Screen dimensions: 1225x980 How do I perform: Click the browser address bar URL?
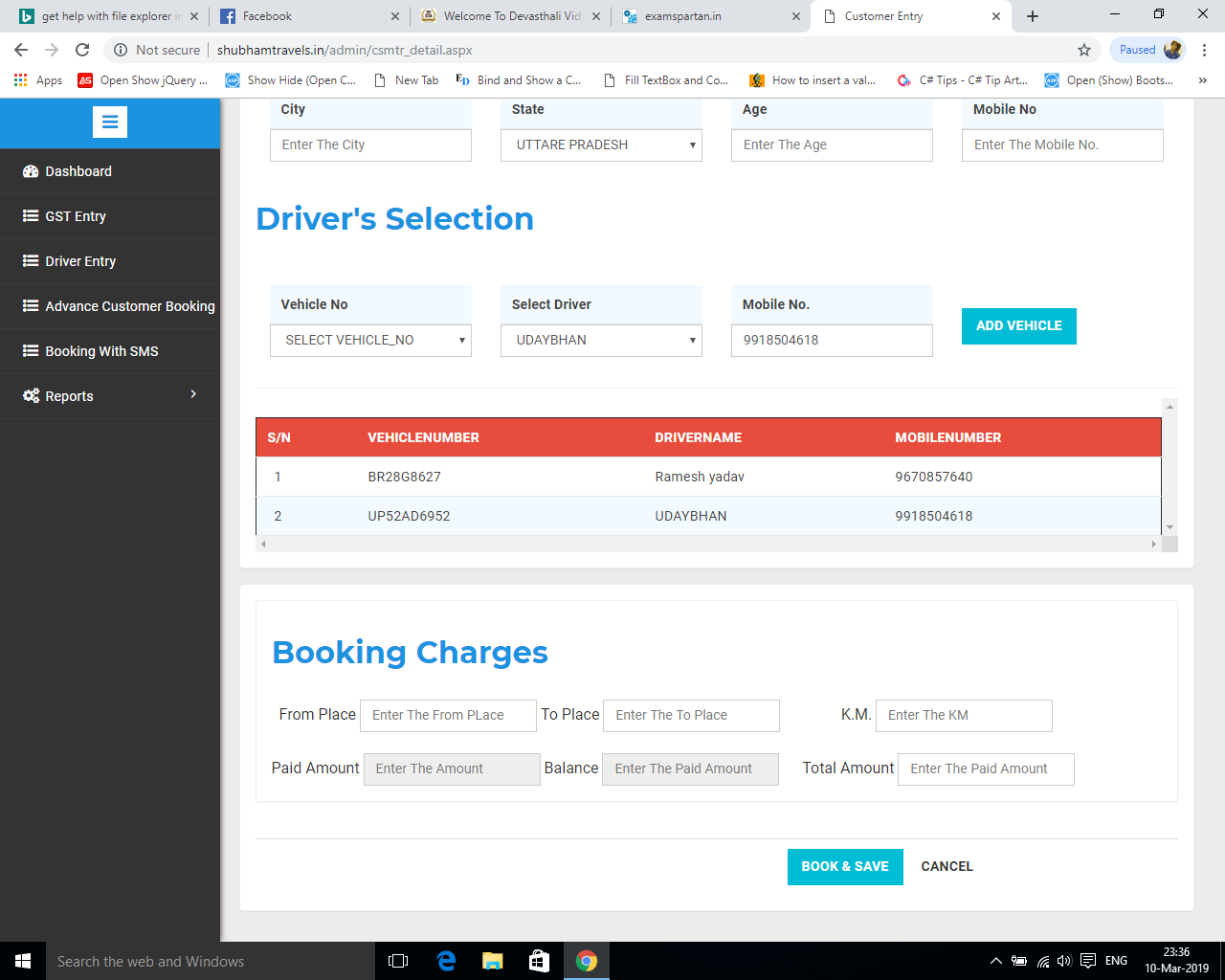[345, 50]
